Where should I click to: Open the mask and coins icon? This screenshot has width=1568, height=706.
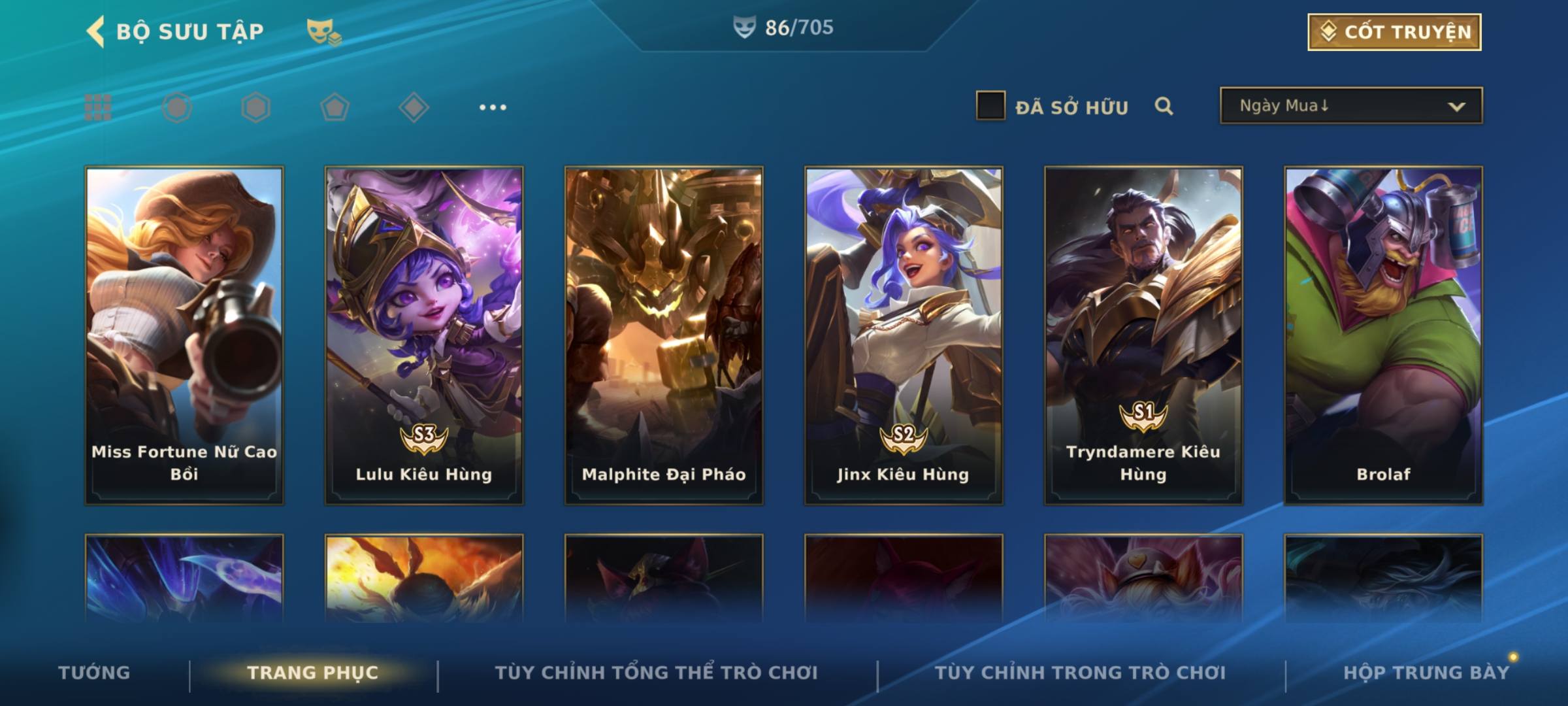(x=324, y=31)
